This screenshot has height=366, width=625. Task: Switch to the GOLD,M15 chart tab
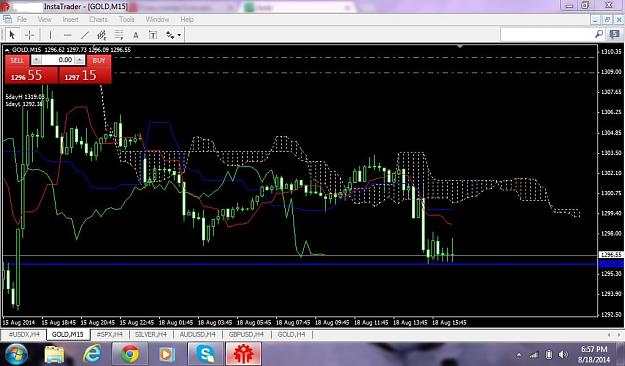(68, 335)
